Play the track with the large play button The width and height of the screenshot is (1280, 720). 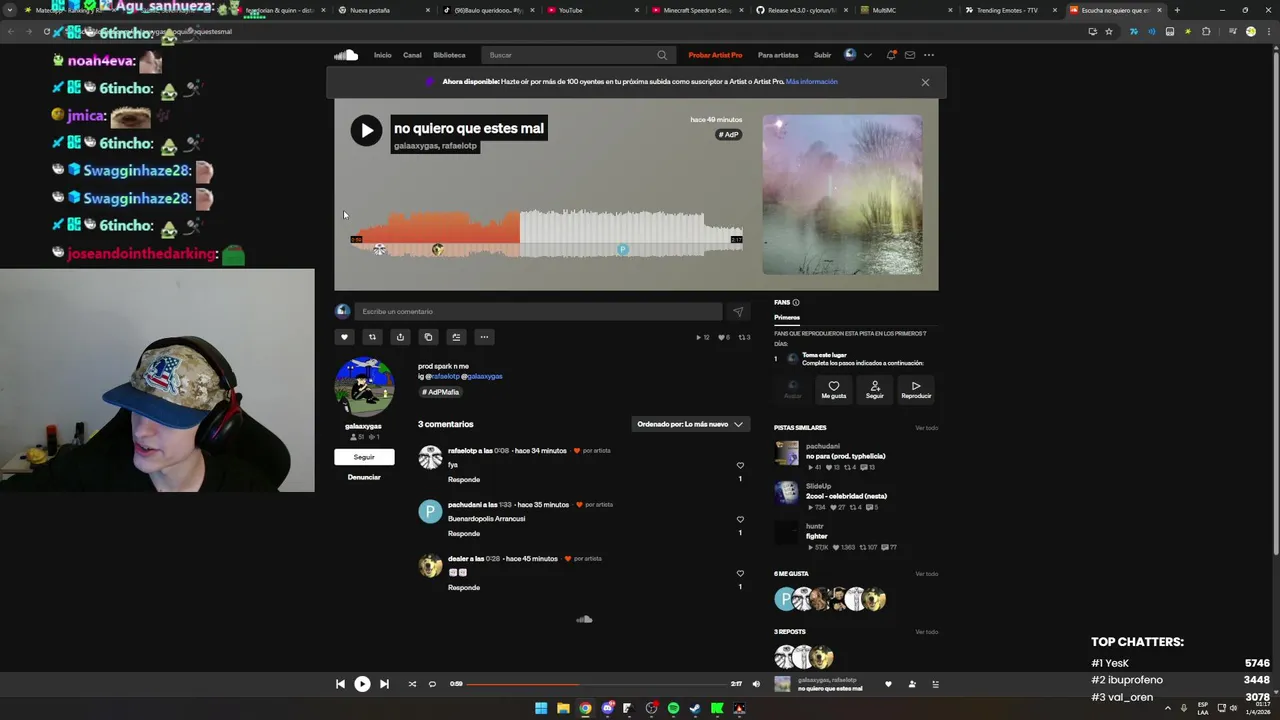(x=366, y=130)
